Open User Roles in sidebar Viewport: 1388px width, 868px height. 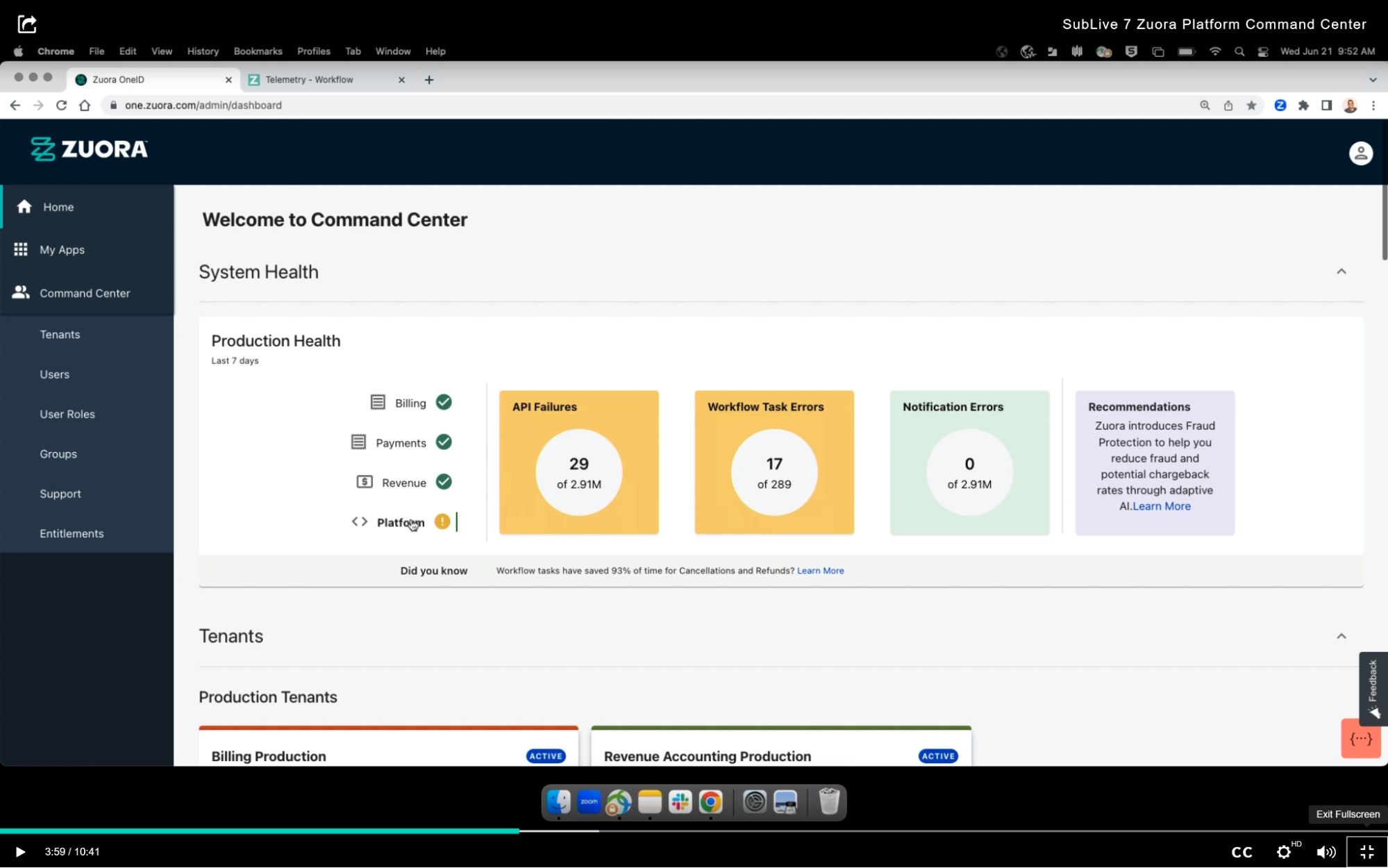click(x=67, y=414)
